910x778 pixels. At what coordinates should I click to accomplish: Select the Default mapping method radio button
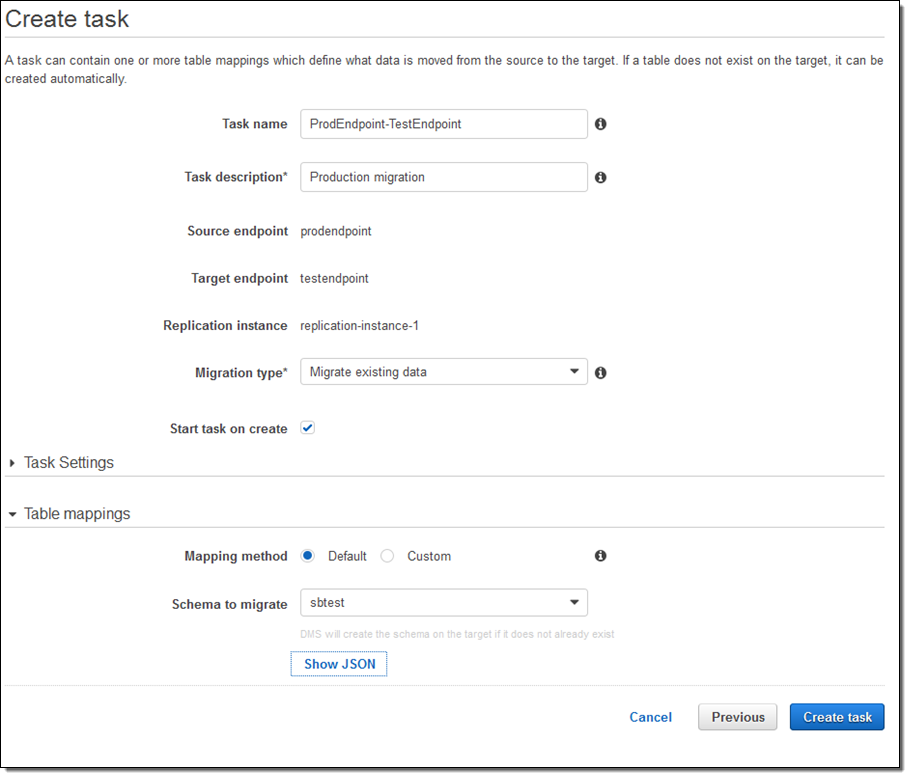pyautogui.click(x=308, y=556)
